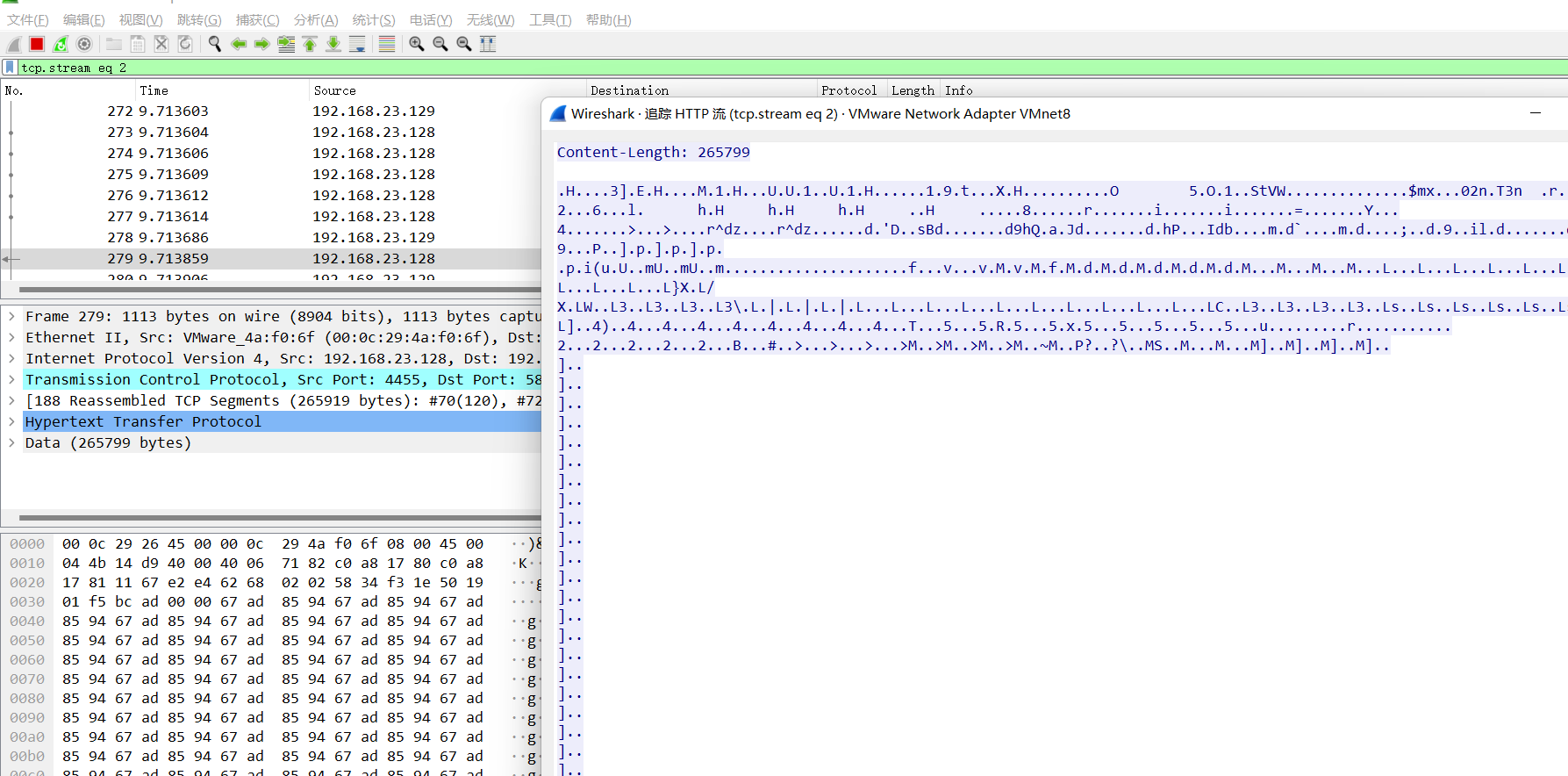Click packet details horizontal scrollbar
The width and height of the screenshot is (1568, 776).
click(x=280, y=518)
